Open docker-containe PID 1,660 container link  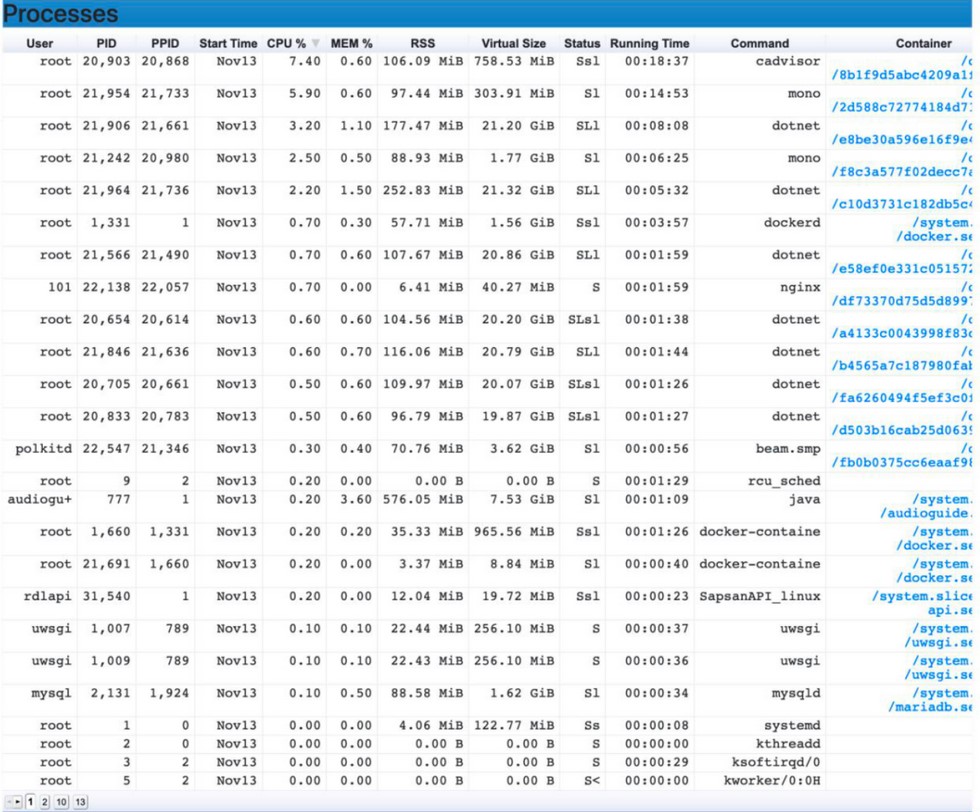(934, 539)
